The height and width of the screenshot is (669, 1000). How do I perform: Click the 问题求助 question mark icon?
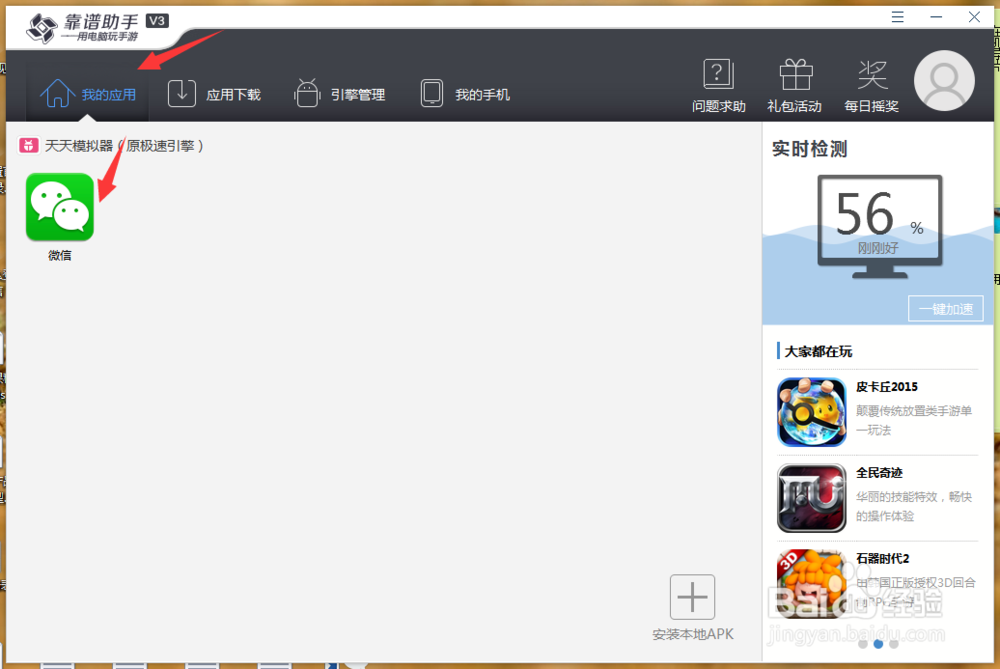point(718,82)
